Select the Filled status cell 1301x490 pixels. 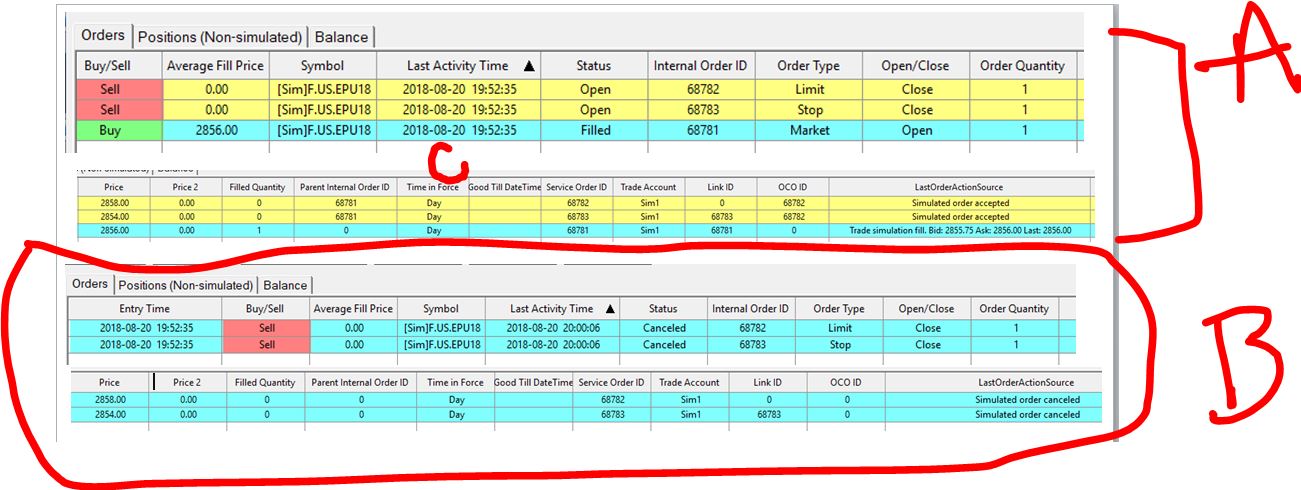tap(594, 130)
